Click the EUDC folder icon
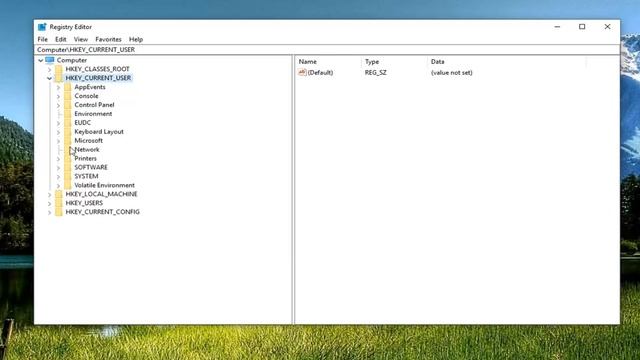Image resolution: width=640 pixels, height=360 pixels. (68, 123)
